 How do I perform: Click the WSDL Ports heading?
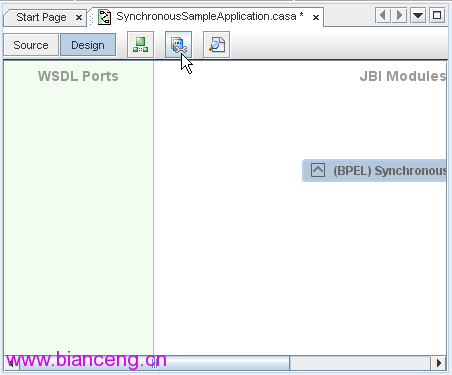pos(78,76)
